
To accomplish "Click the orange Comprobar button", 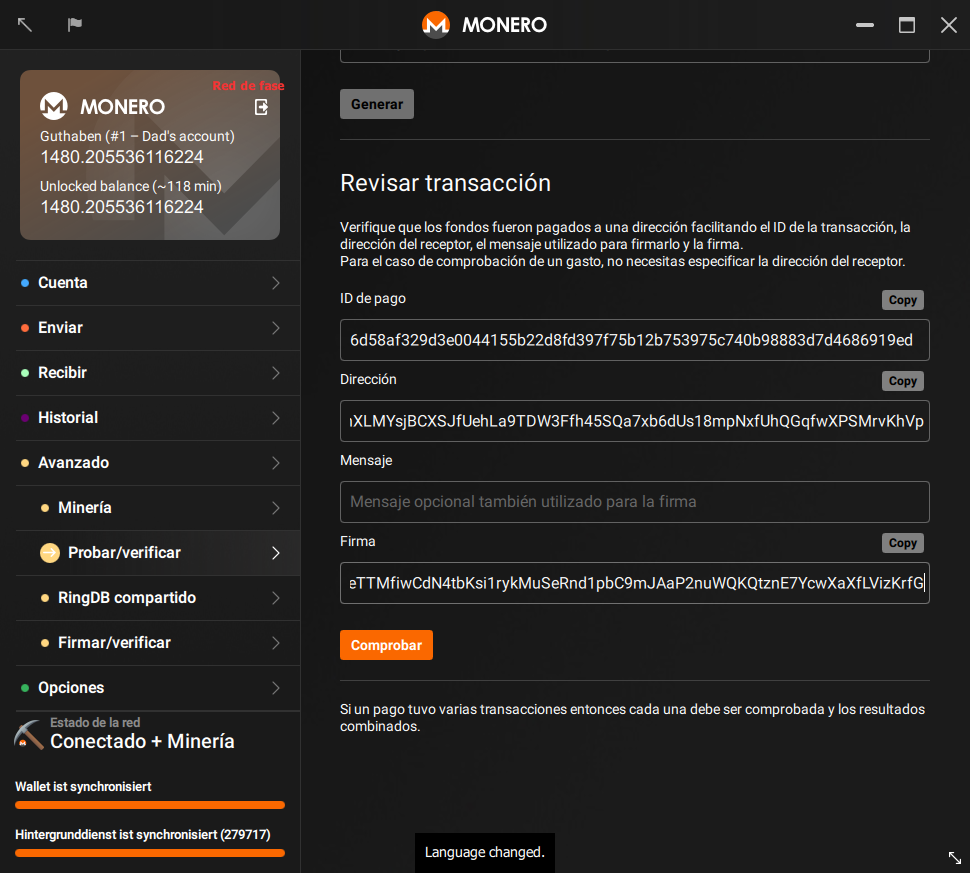I will tap(386, 645).
